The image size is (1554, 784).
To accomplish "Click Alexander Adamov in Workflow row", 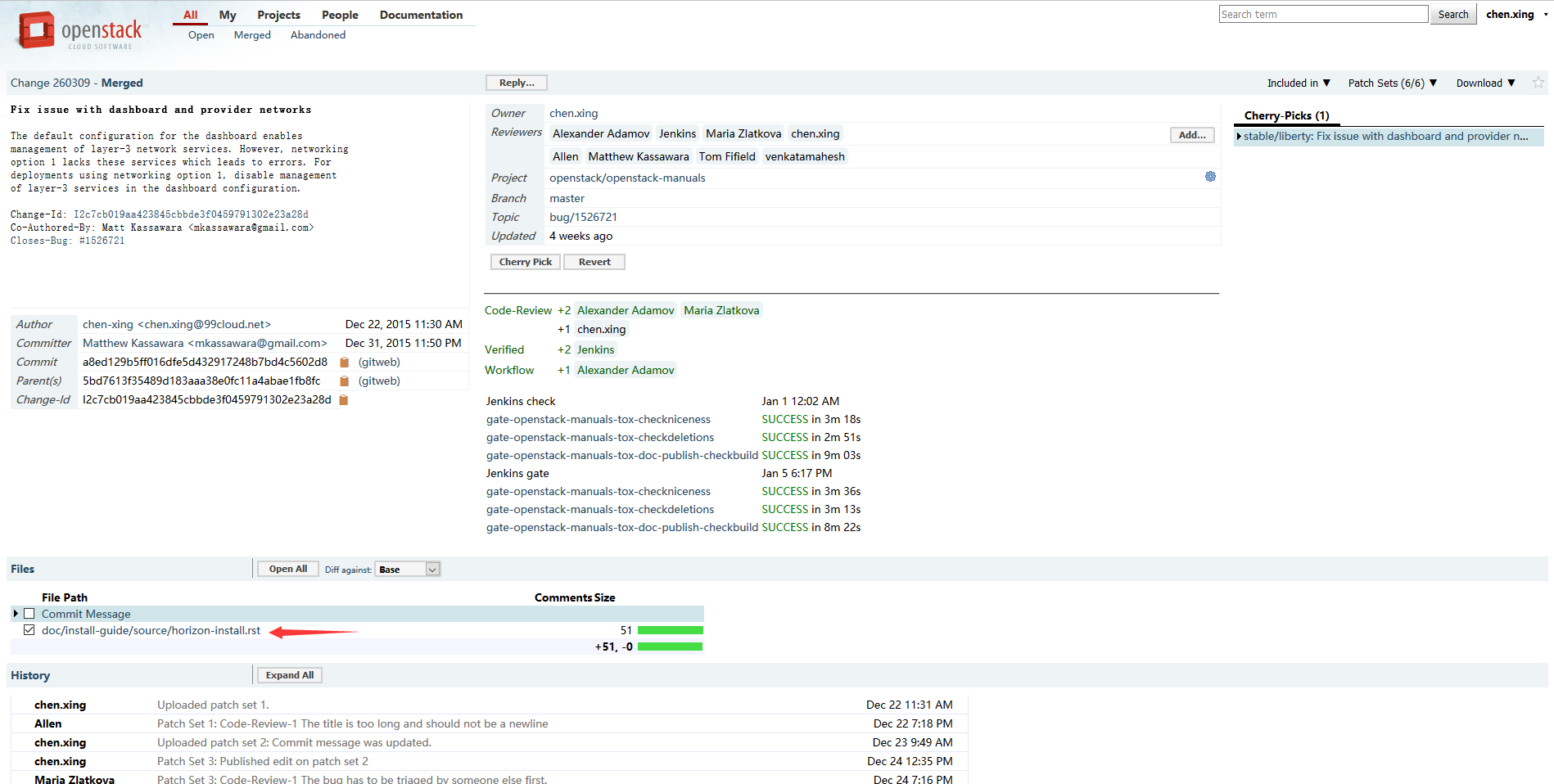I will click(626, 370).
